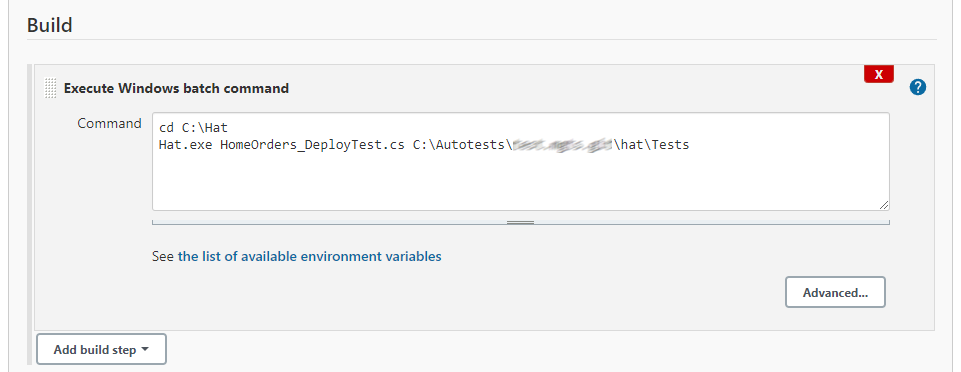Click the Advanced... button
The height and width of the screenshot is (372, 961).
(x=835, y=292)
